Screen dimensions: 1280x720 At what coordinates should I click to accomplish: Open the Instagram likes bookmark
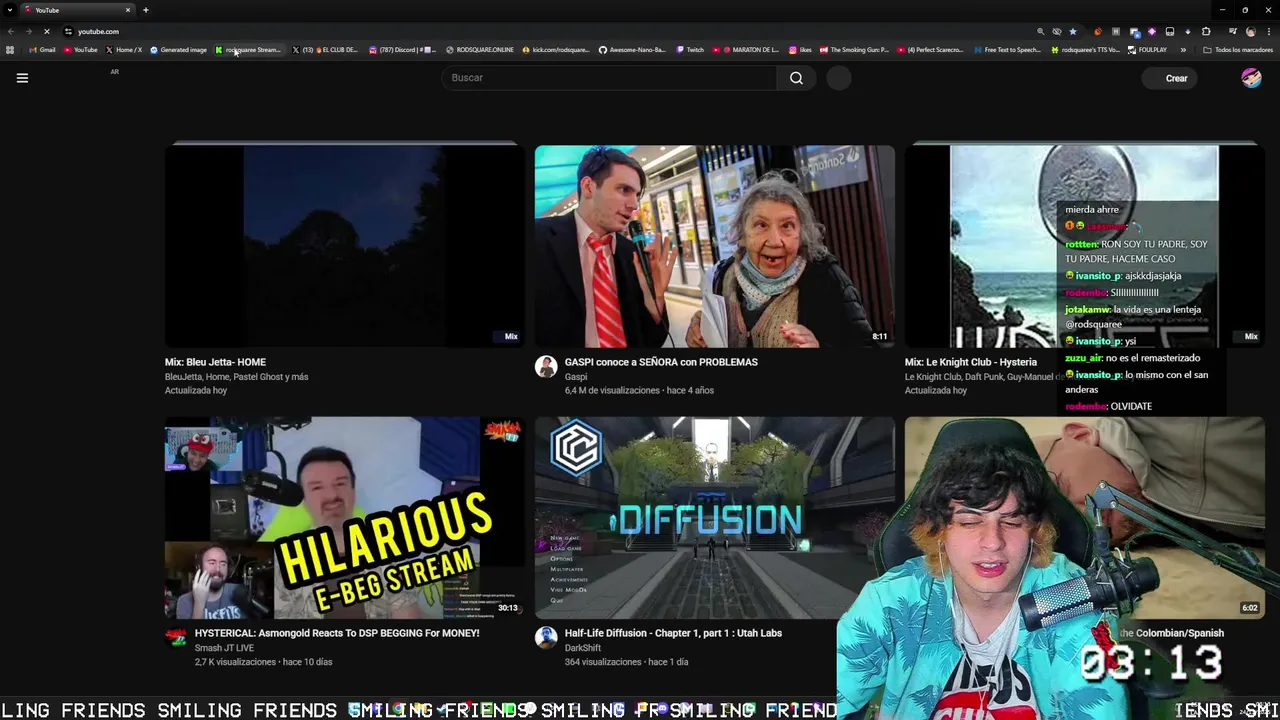pos(800,50)
